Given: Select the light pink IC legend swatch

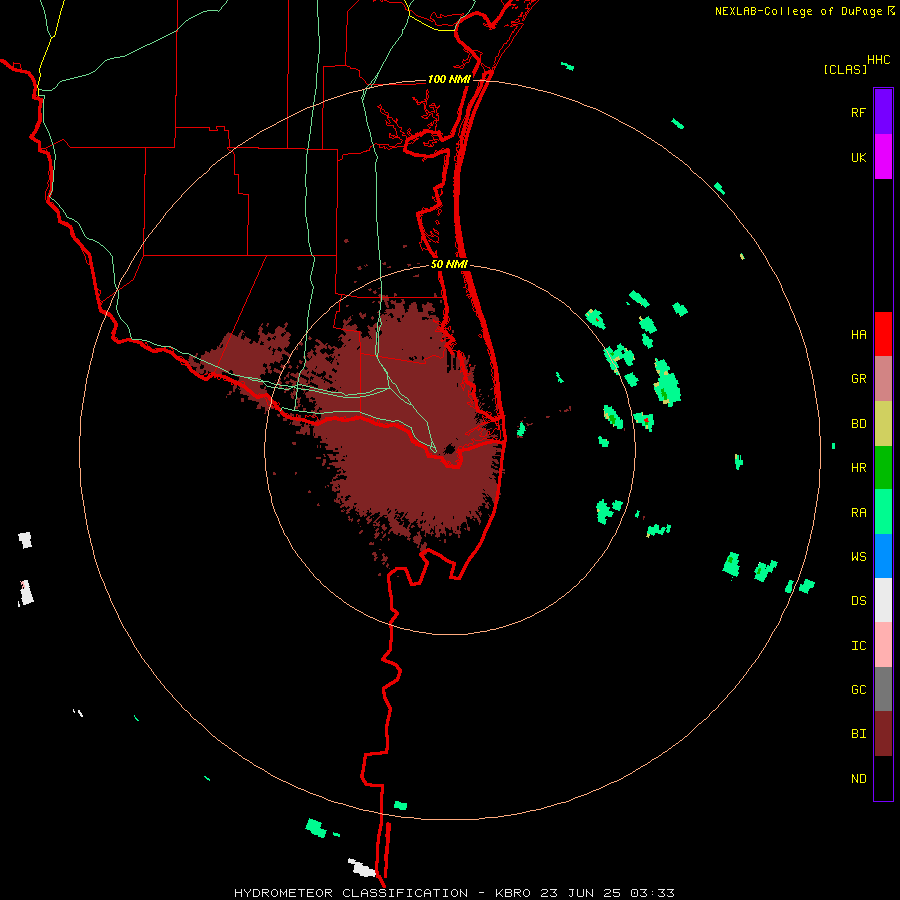Looking at the screenshot, I should coord(883,645).
